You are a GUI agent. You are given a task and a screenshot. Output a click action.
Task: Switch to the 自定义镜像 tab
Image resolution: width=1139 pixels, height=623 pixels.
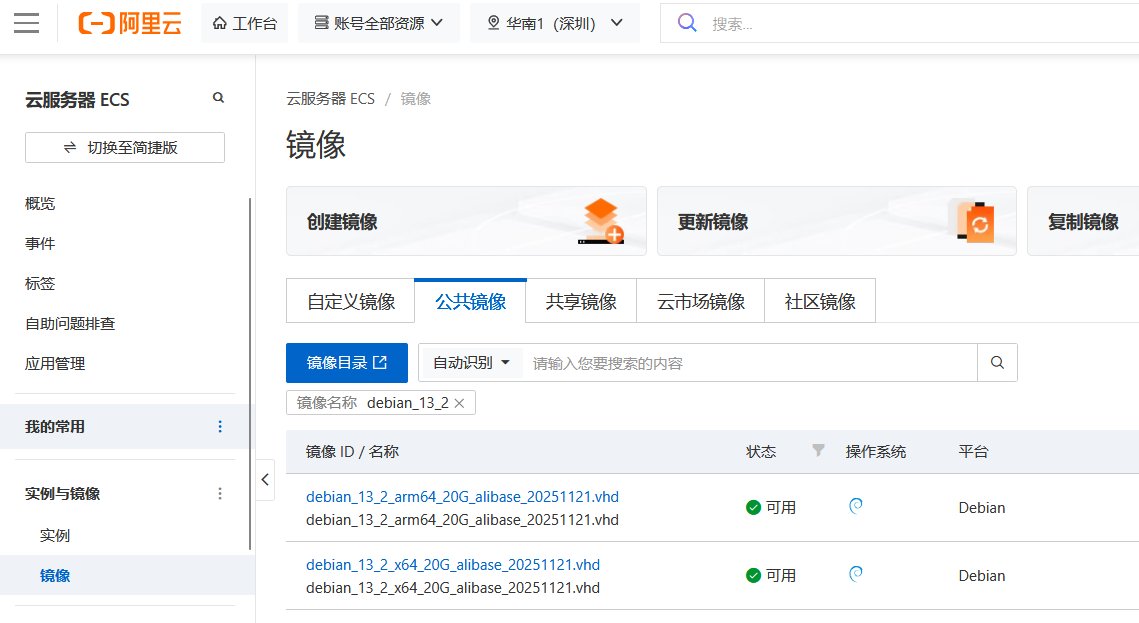pos(351,301)
